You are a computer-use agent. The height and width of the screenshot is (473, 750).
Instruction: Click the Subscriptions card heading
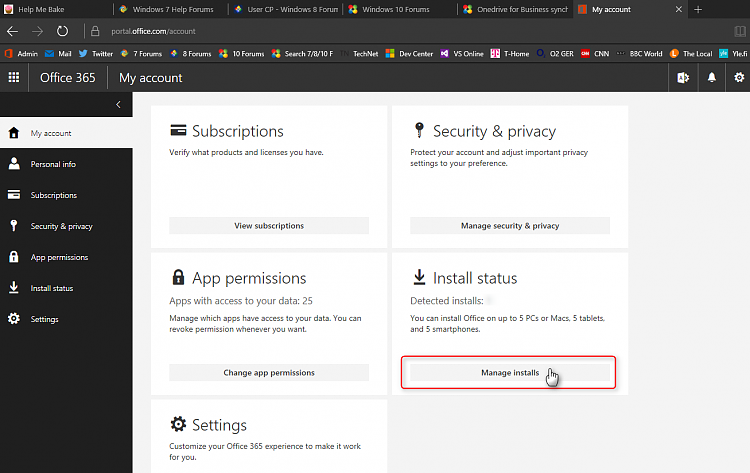coord(238,131)
